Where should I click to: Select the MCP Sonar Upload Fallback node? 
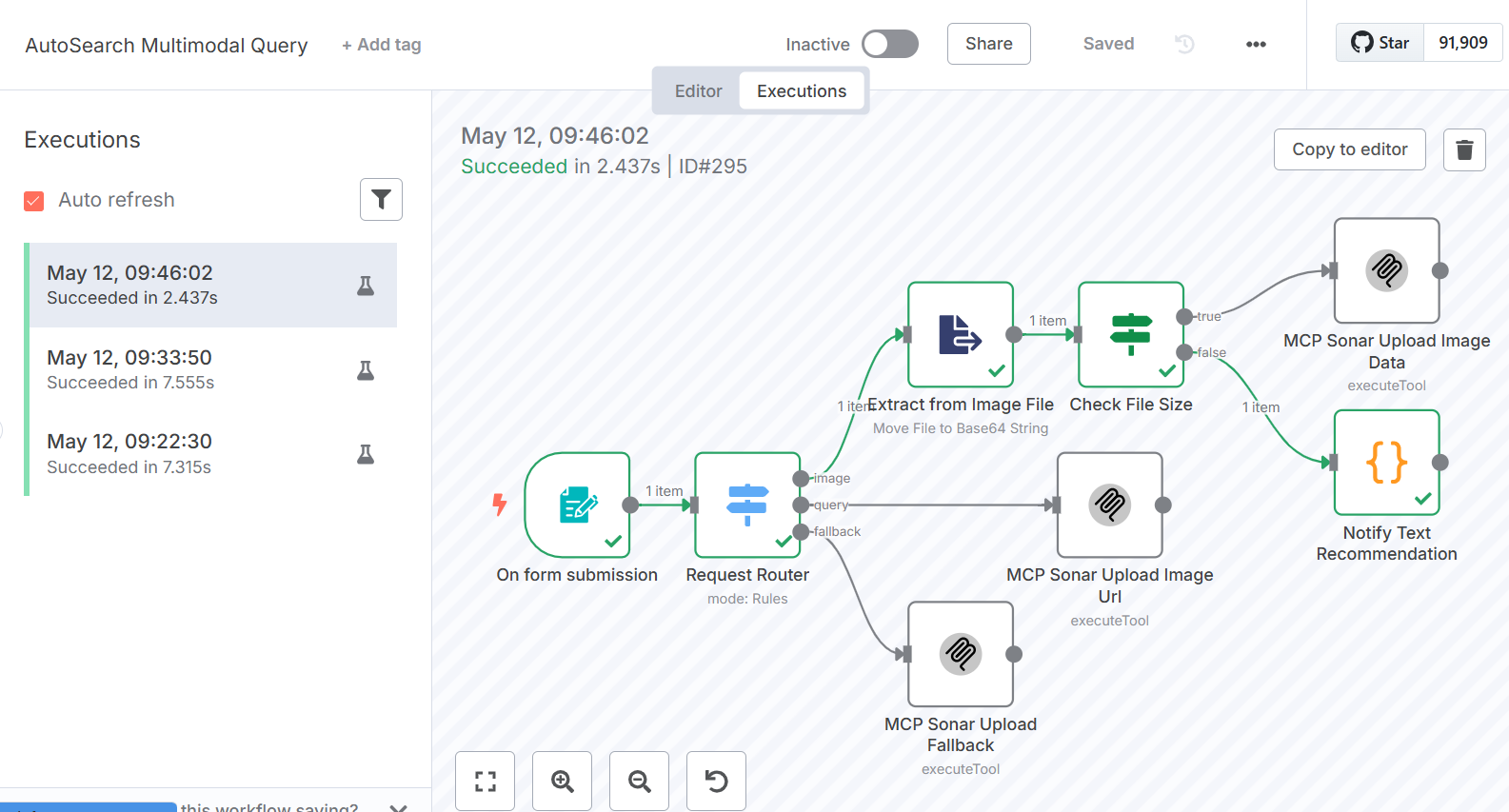pos(961,654)
